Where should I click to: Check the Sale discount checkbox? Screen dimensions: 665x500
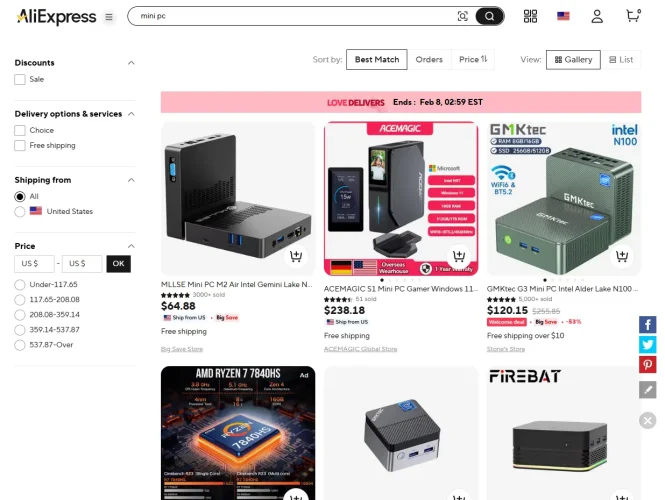20,79
